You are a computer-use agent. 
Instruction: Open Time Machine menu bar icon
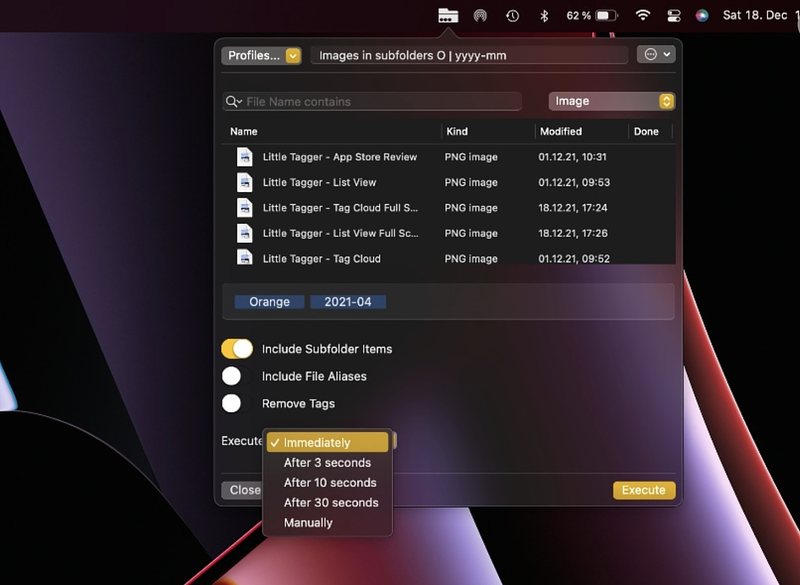pos(512,16)
